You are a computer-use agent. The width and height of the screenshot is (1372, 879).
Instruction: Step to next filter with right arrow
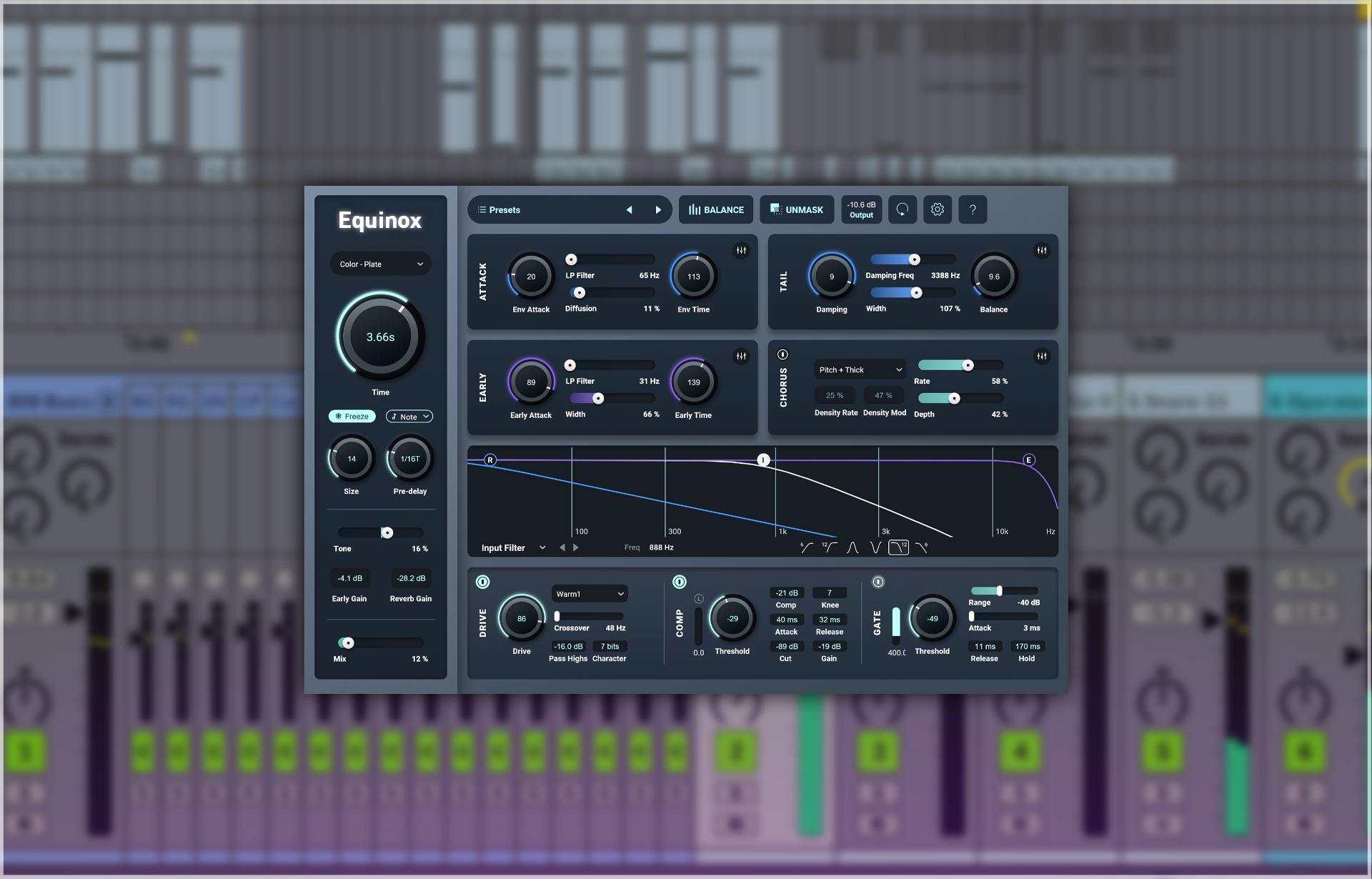576,547
